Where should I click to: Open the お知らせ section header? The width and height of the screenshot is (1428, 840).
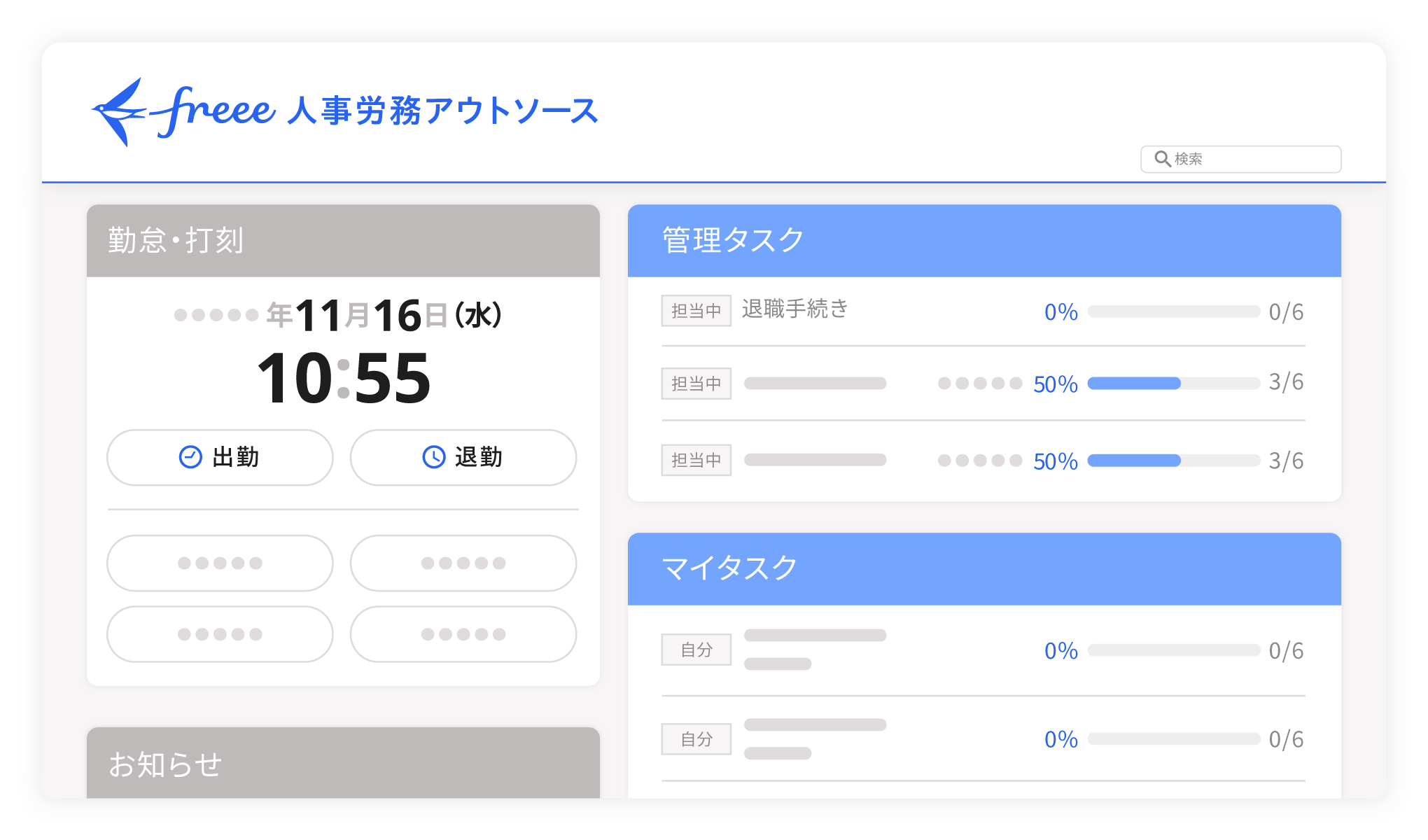(343, 763)
